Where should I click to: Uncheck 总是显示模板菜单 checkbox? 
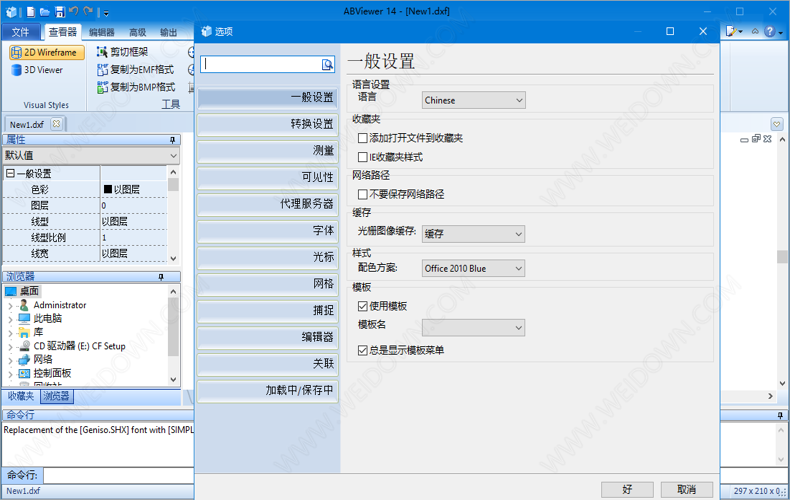click(362, 350)
